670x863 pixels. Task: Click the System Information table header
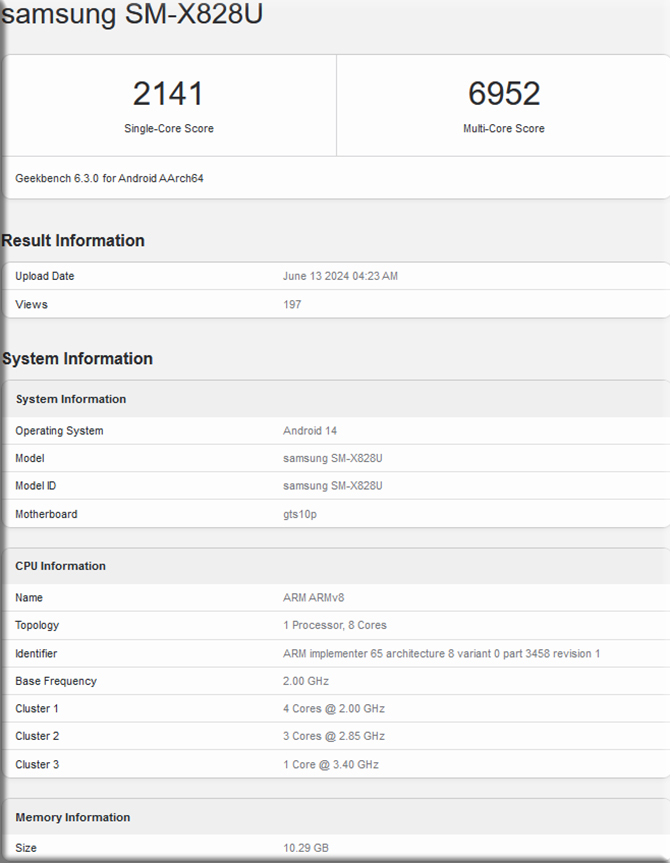(70, 399)
